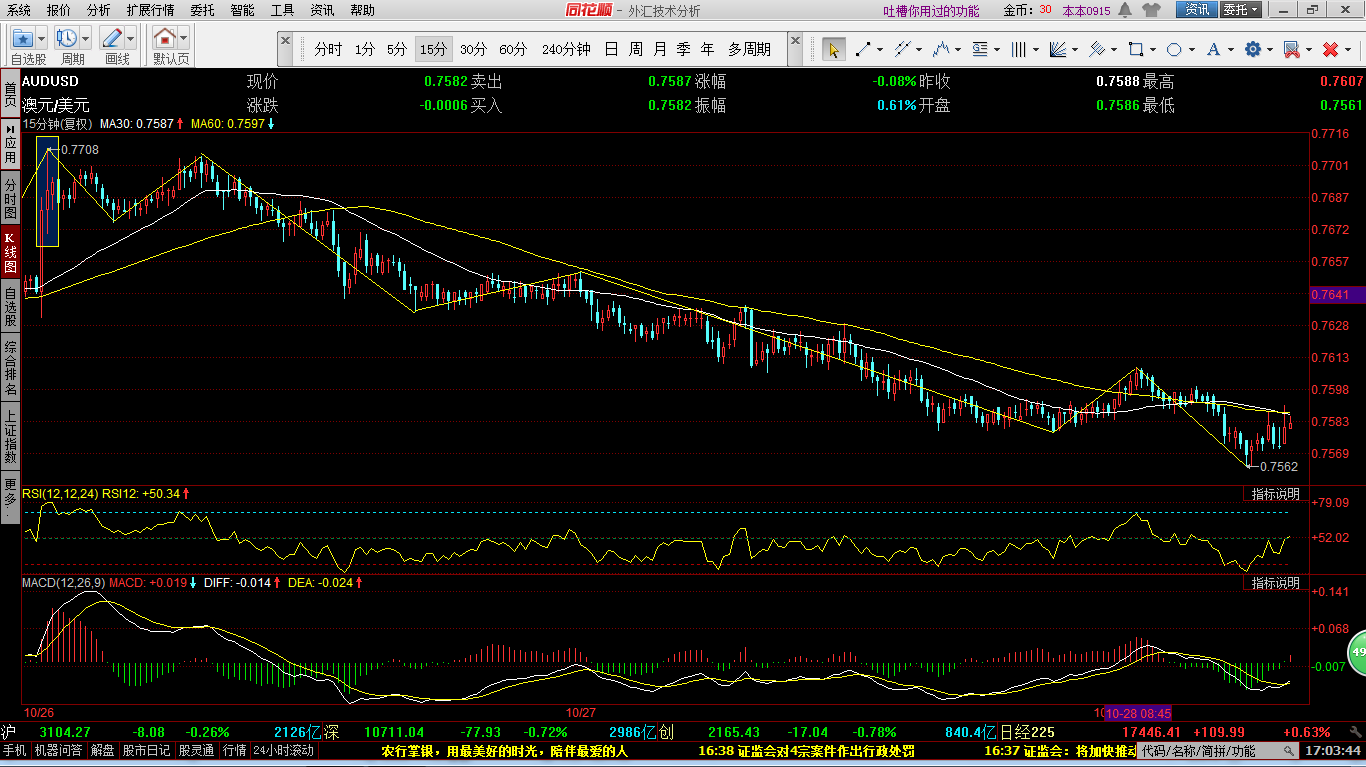The height and width of the screenshot is (767, 1366).
Task: Click the 资讯 button in title bar
Action: click(x=1197, y=10)
